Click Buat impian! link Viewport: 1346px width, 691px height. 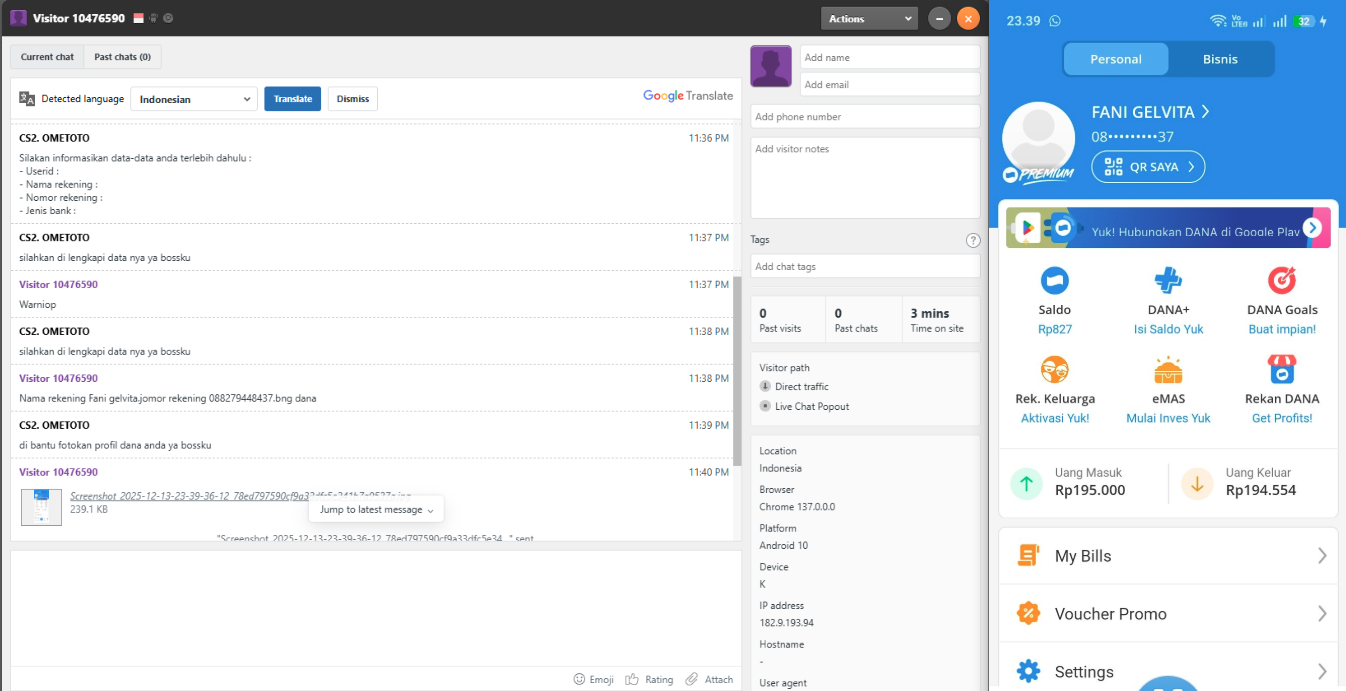1282,329
